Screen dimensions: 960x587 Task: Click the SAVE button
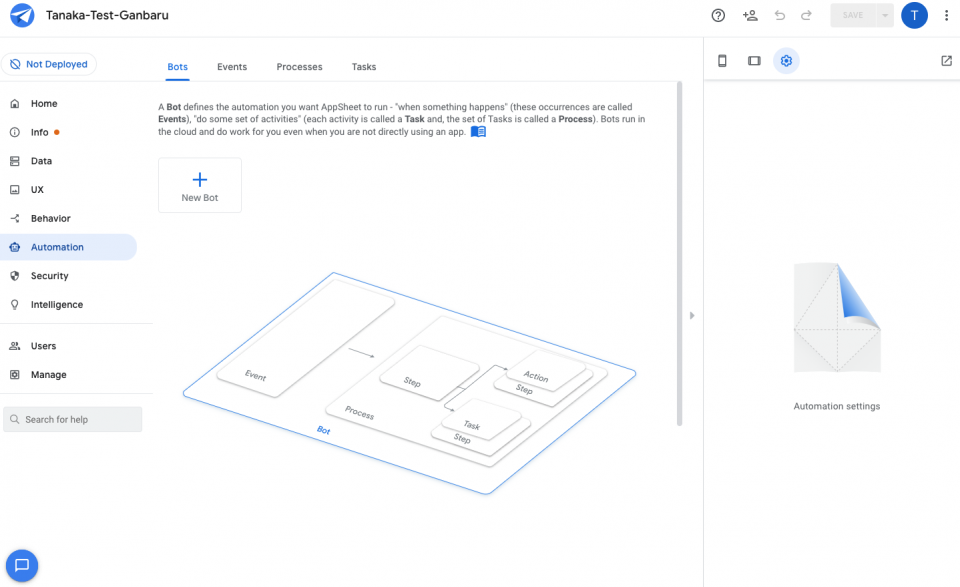point(853,15)
